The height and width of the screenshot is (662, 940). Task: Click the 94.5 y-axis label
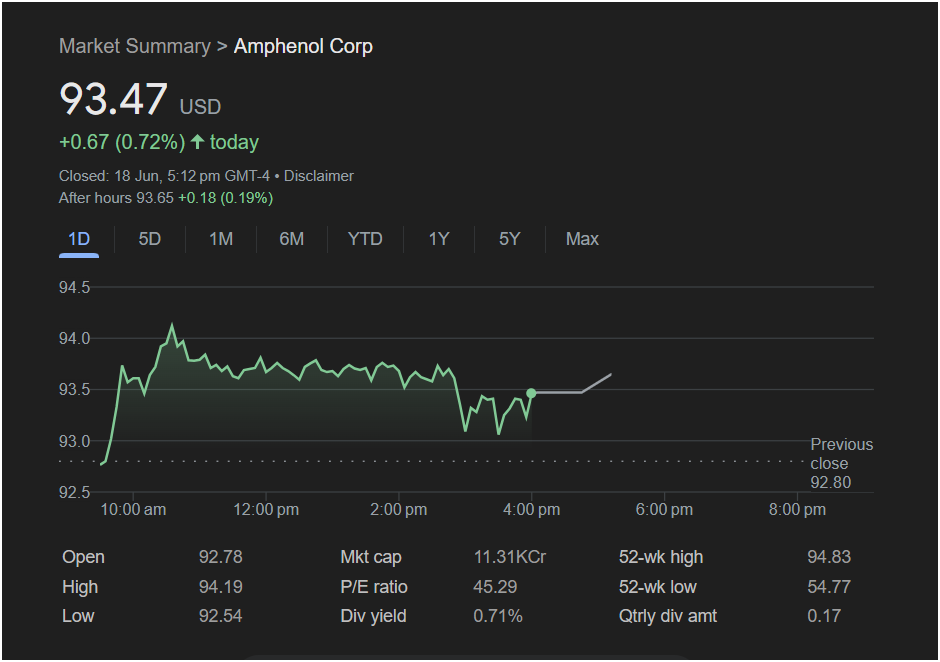(74, 287)
